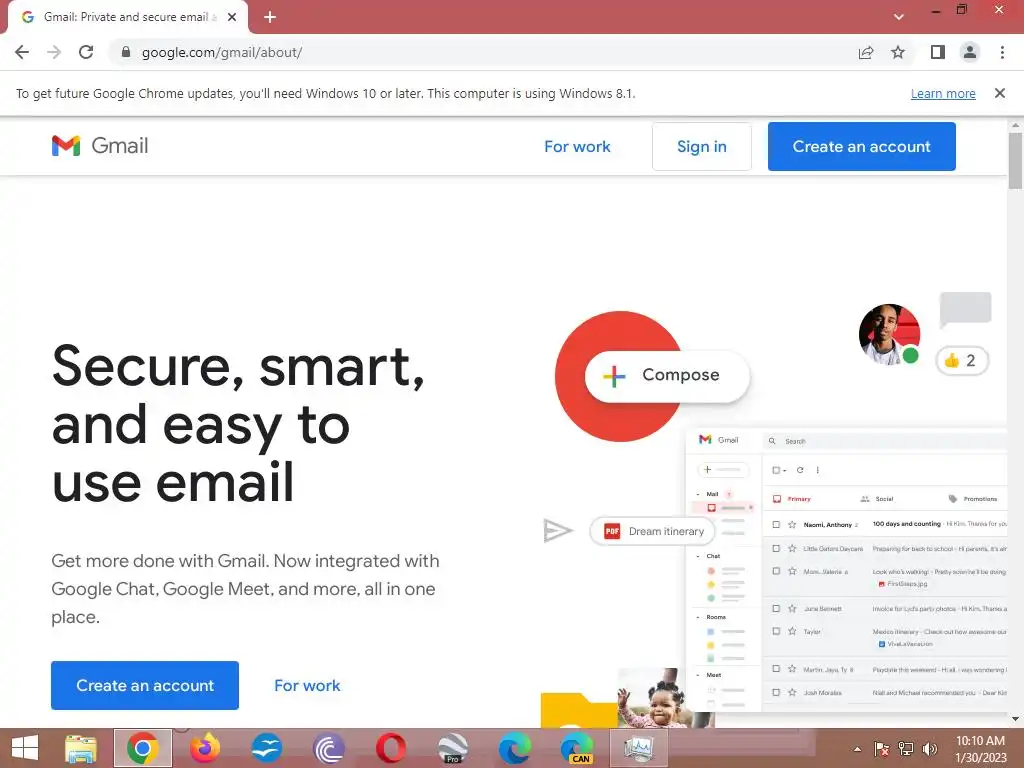Open the Learn more link
Screen dimensions: 1024x768
943,93
